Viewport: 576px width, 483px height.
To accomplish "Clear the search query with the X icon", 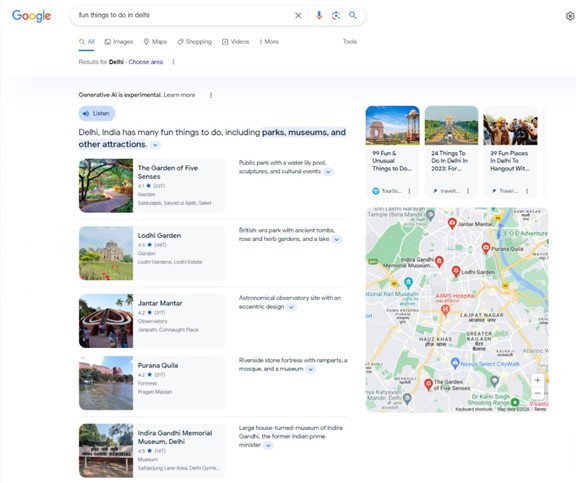I will click(298, 15).
